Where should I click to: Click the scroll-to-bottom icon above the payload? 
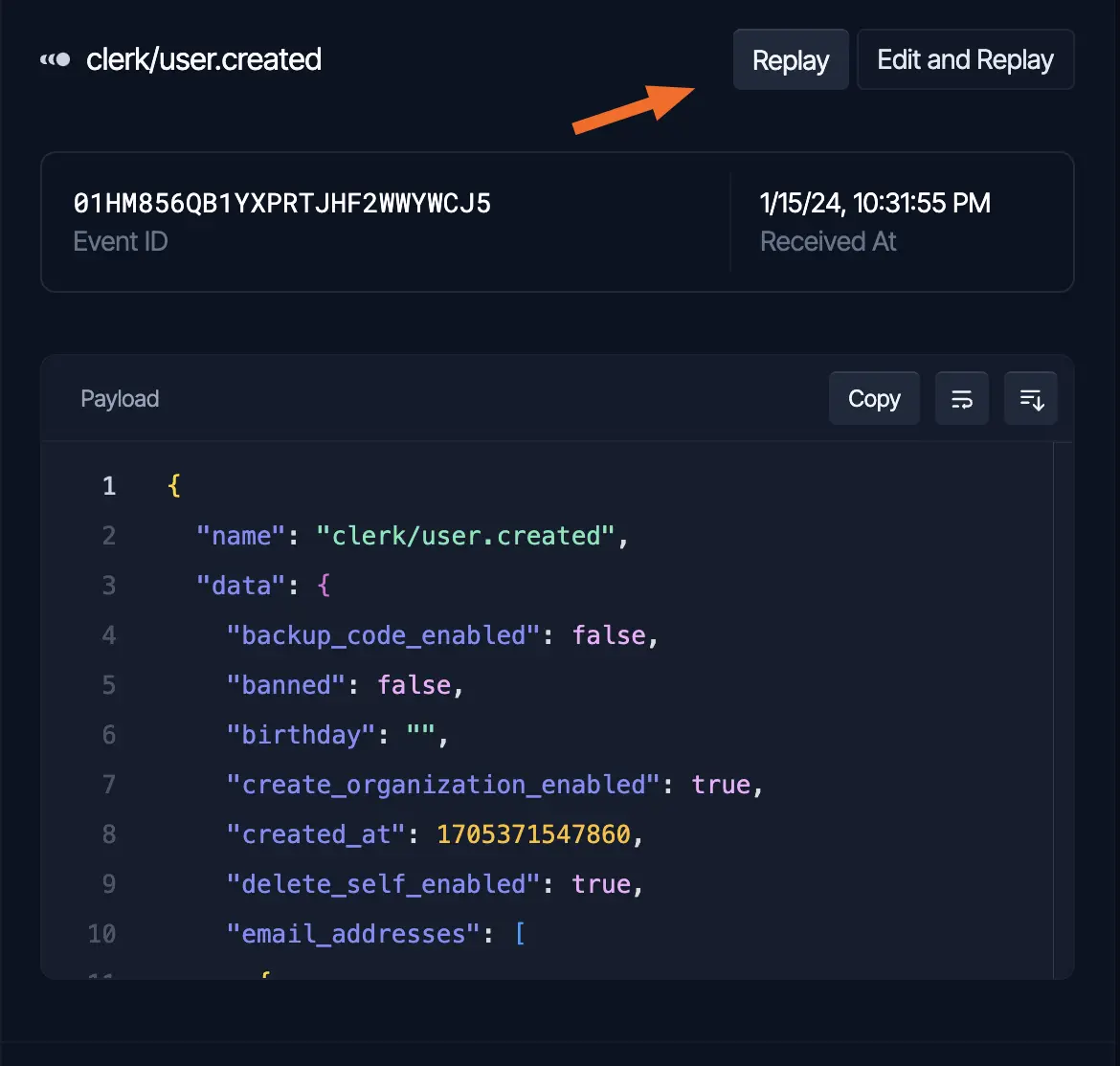1030,398
